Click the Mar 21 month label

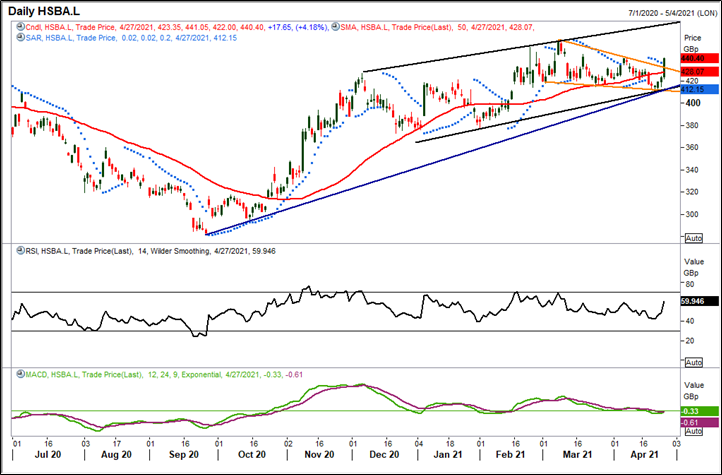pyautogui.click(x=577, y=455)
